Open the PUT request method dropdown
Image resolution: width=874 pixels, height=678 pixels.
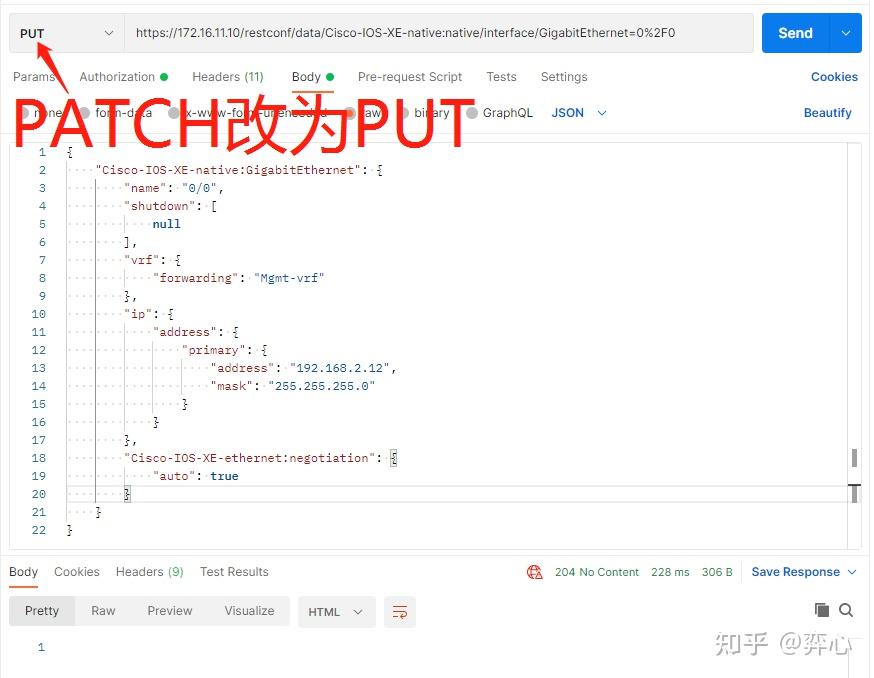point(66,33)
